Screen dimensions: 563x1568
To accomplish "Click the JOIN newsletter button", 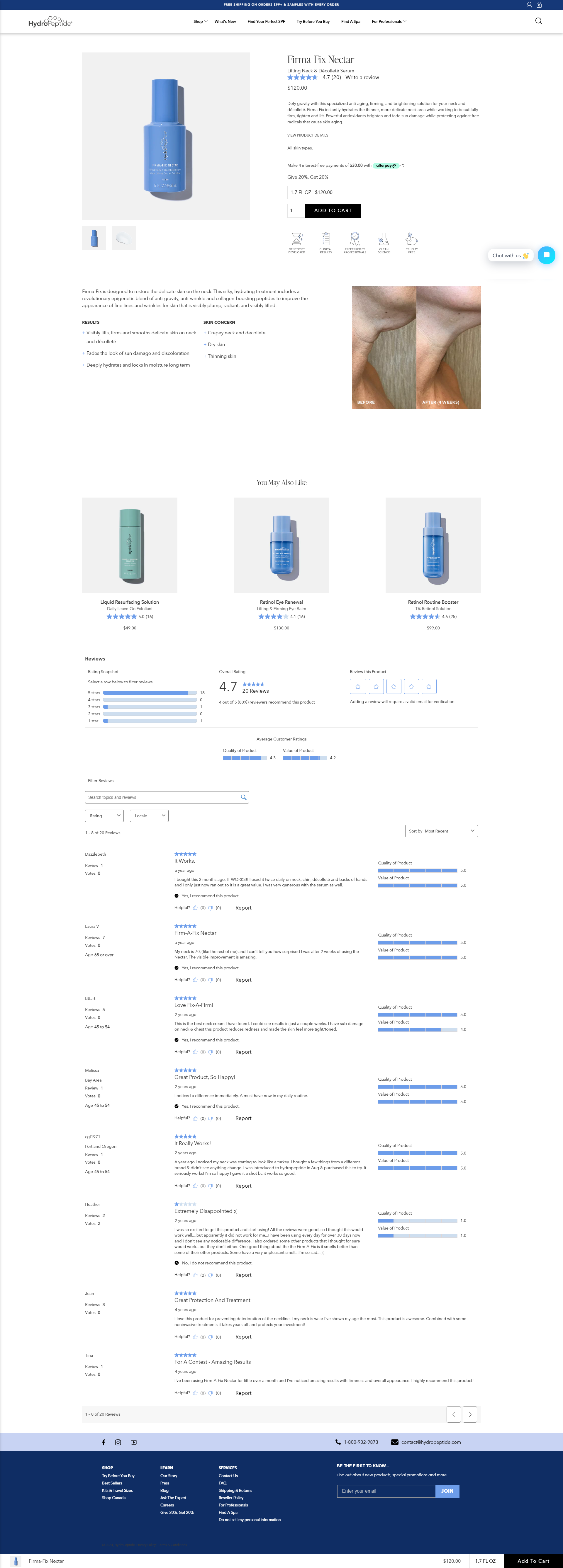I will click(x=447, y=1491).
